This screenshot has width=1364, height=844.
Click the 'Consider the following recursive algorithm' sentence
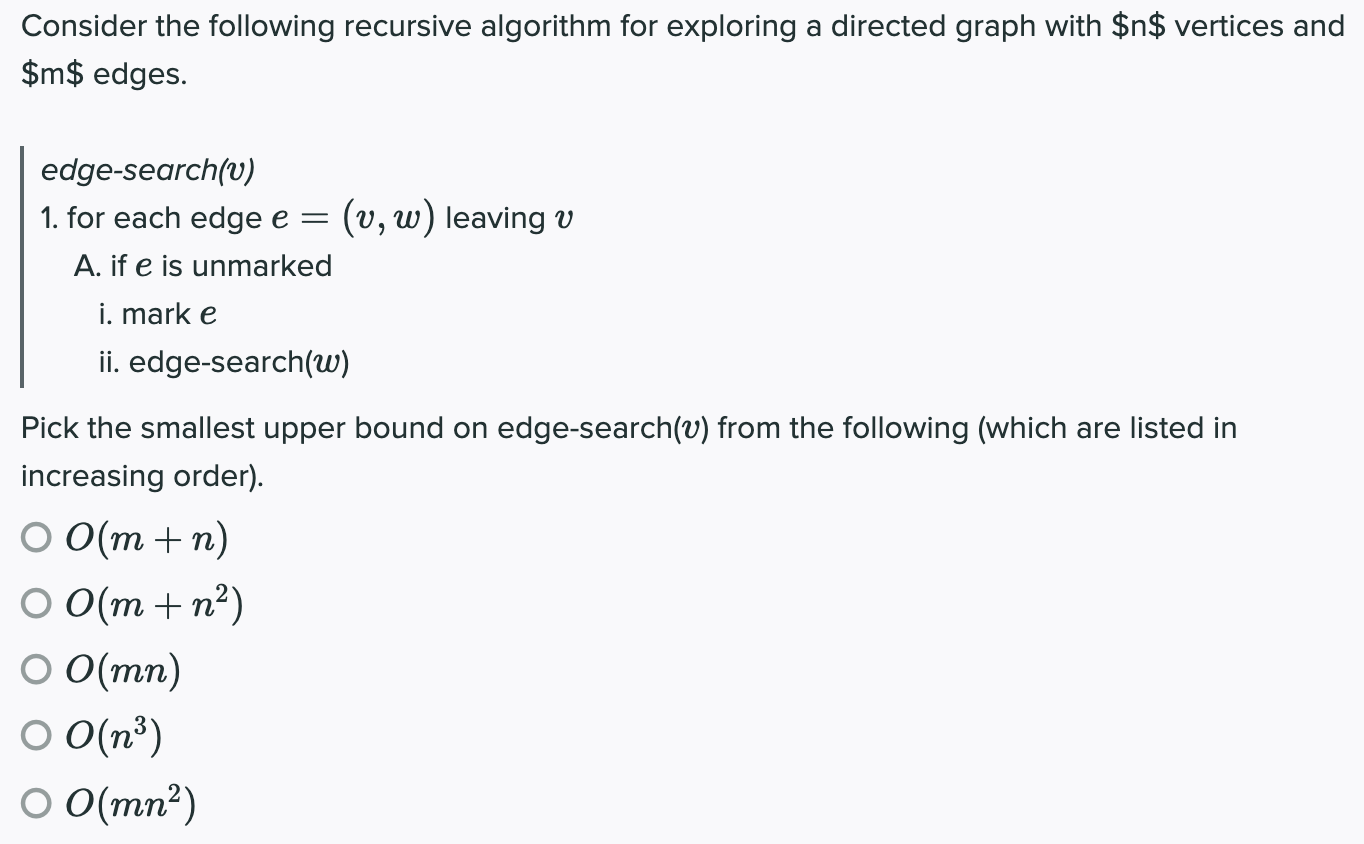[682, 26]
